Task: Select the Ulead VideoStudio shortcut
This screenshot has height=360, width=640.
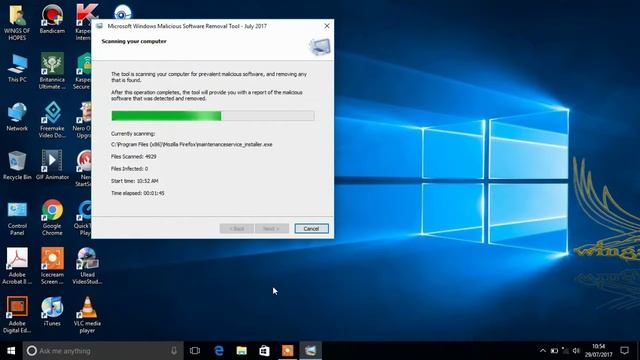Action: click(87, 266)
